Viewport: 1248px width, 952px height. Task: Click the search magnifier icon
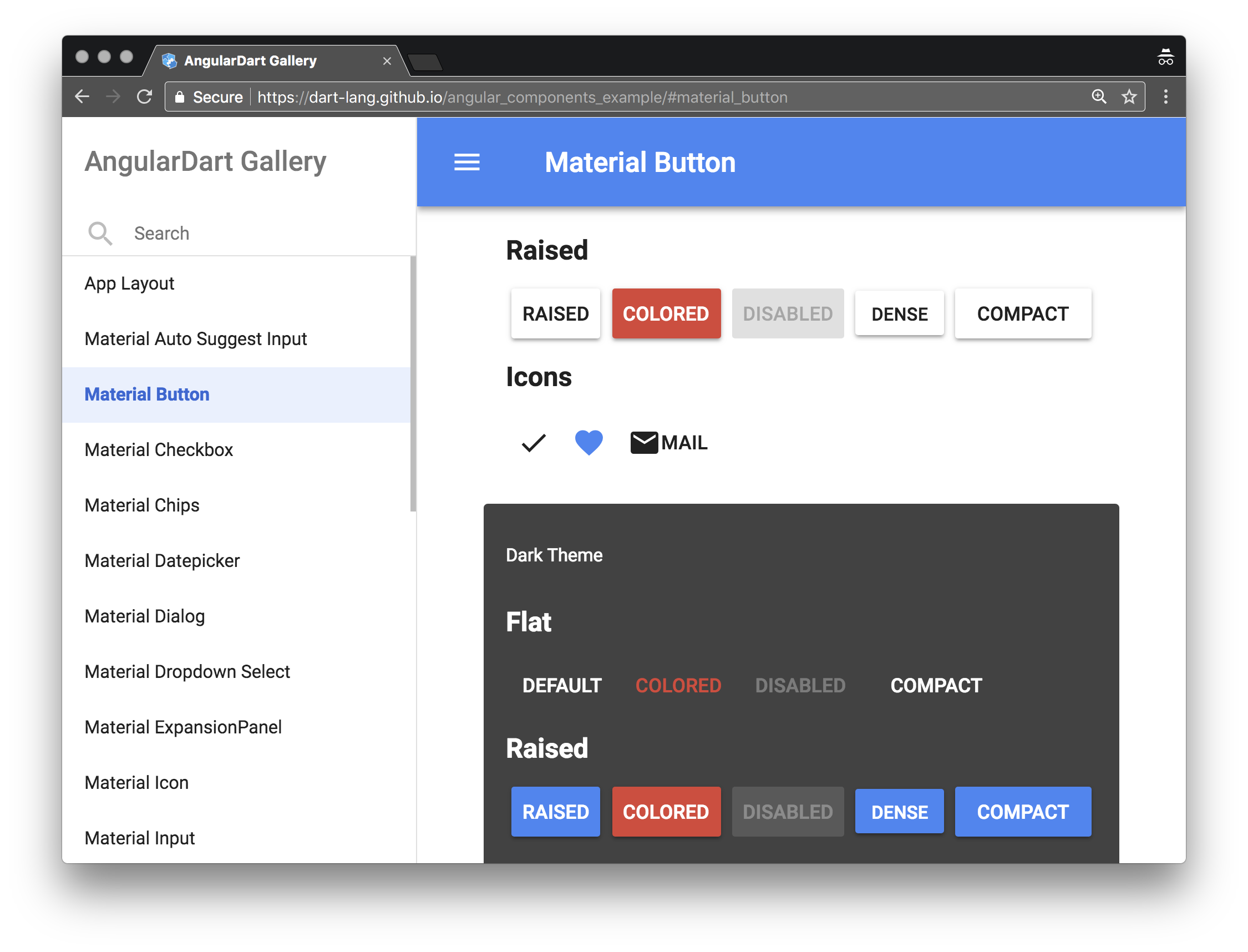(x=101, y=233)
